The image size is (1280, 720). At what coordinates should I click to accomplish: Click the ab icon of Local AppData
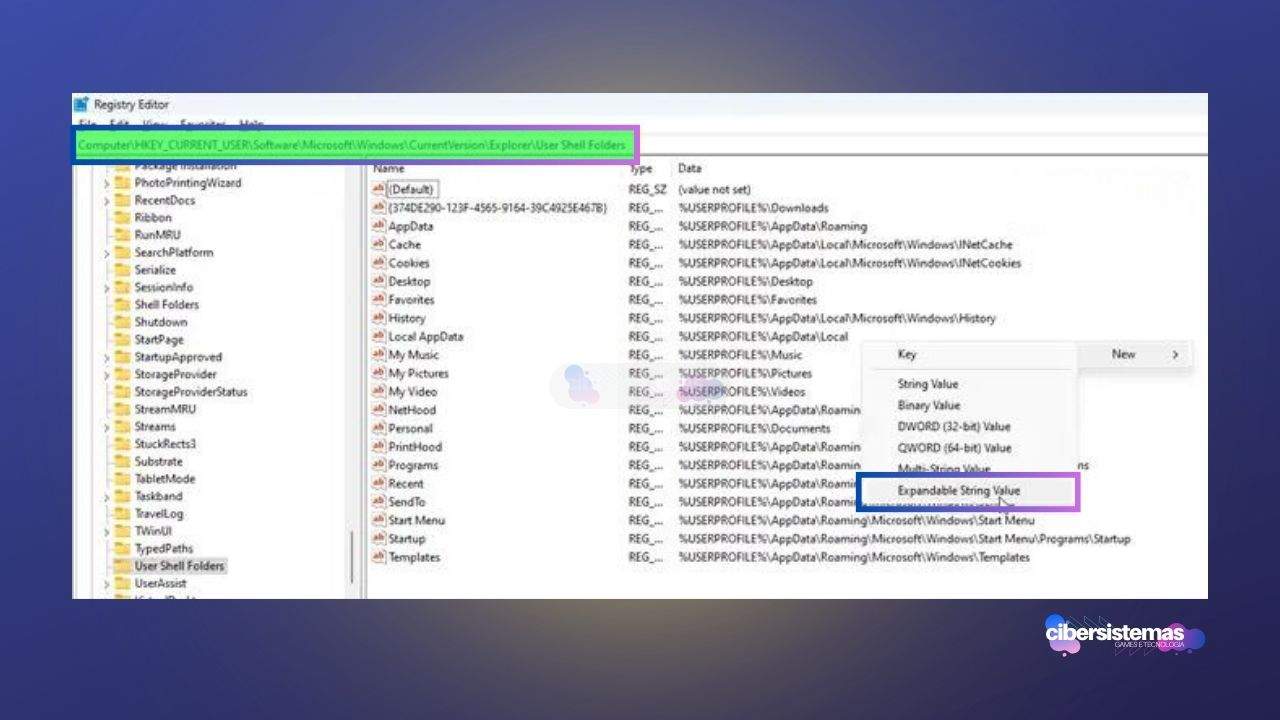[x=378, y=336]
